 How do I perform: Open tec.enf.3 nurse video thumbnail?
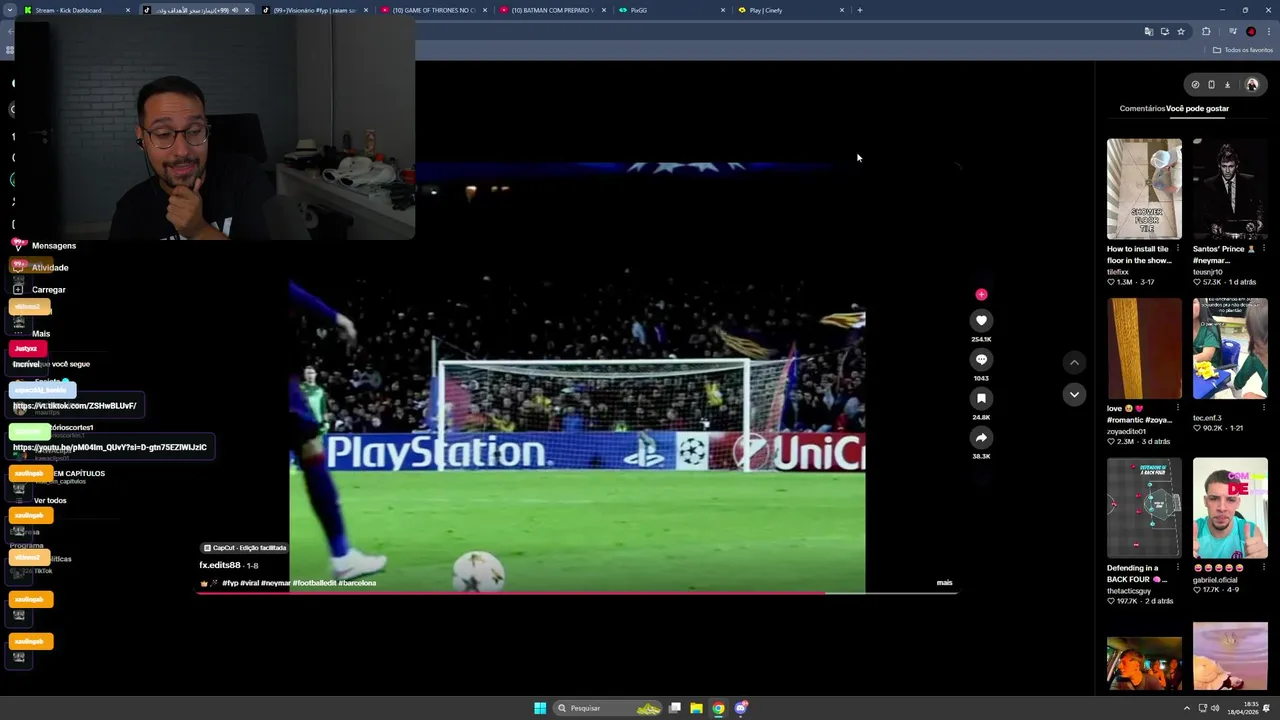(x=1229, y=348)
